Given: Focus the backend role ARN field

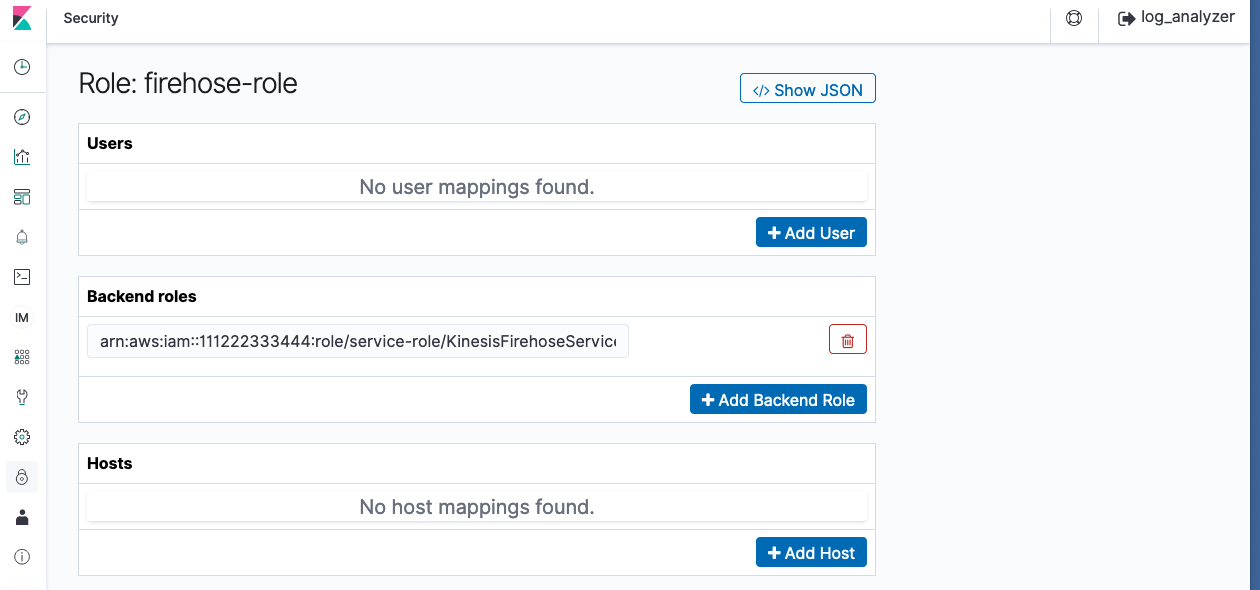Looking at the screenshot, I should (x=358, y=341).
